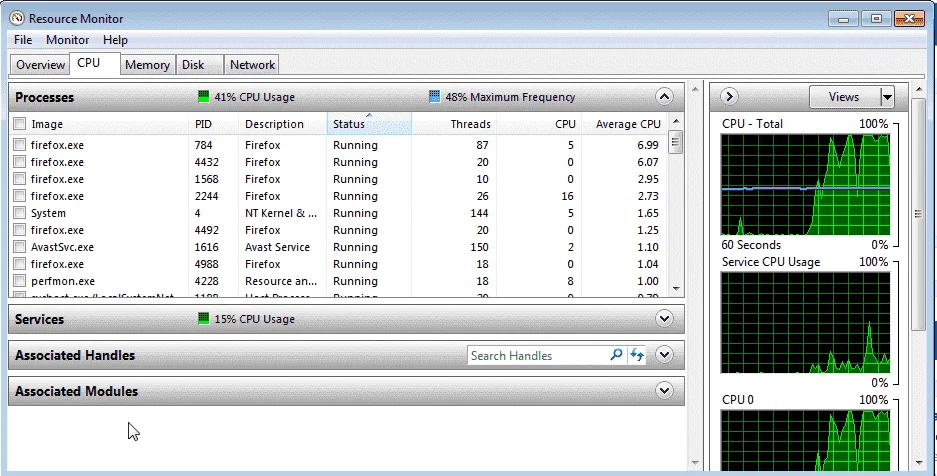
Task: Click in the Search Handles field
Action: (x=538, y=355)
